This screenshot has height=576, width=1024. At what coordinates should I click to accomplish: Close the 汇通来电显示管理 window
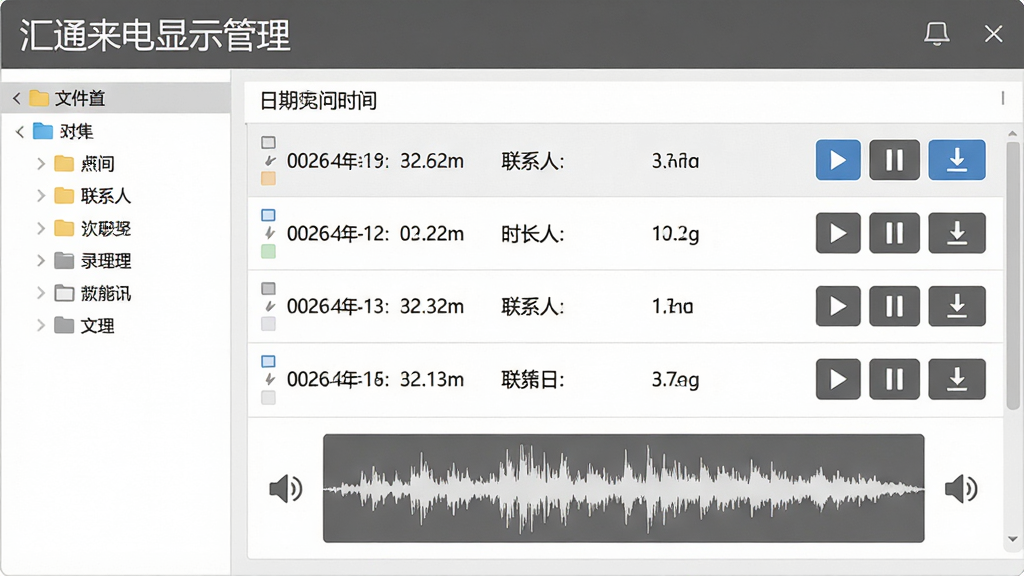click(x=993, y=33)
